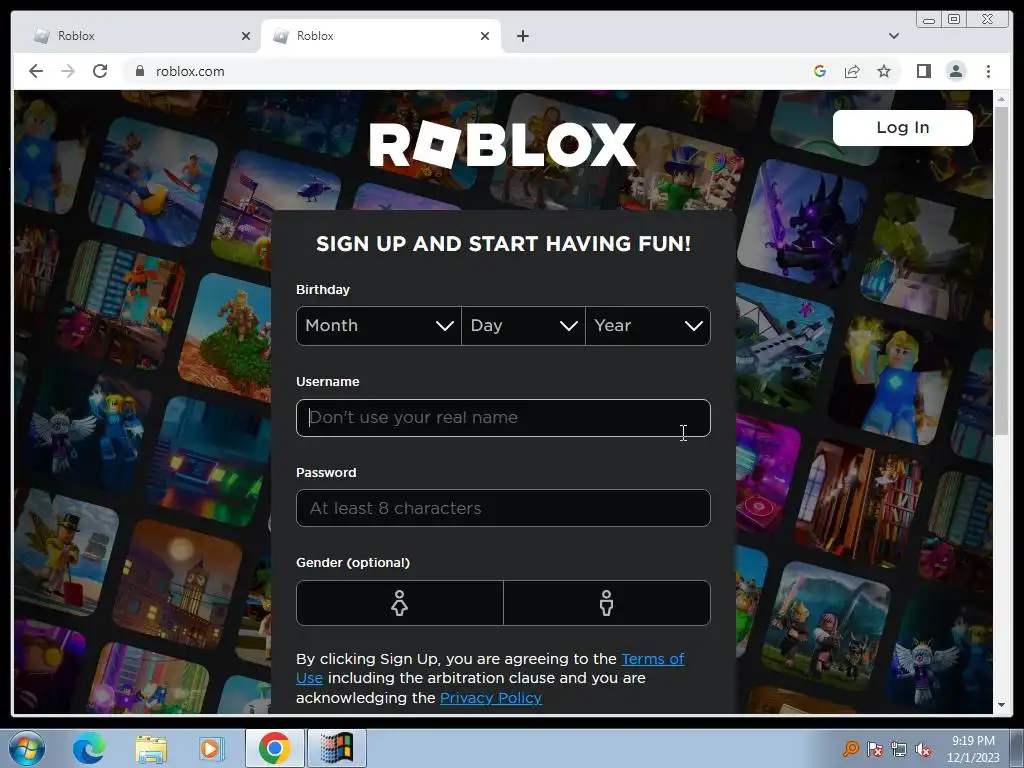Open the Terms of Use link
1024x768 pixels.
pos(652,659)
